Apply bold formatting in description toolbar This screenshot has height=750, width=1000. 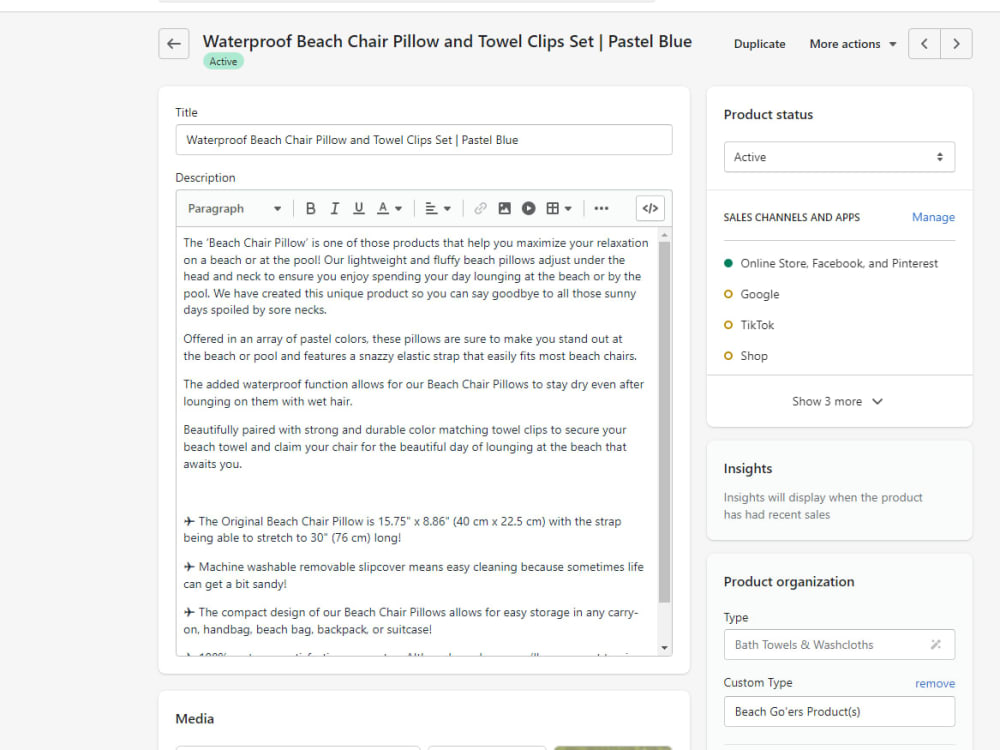[311, 209]
